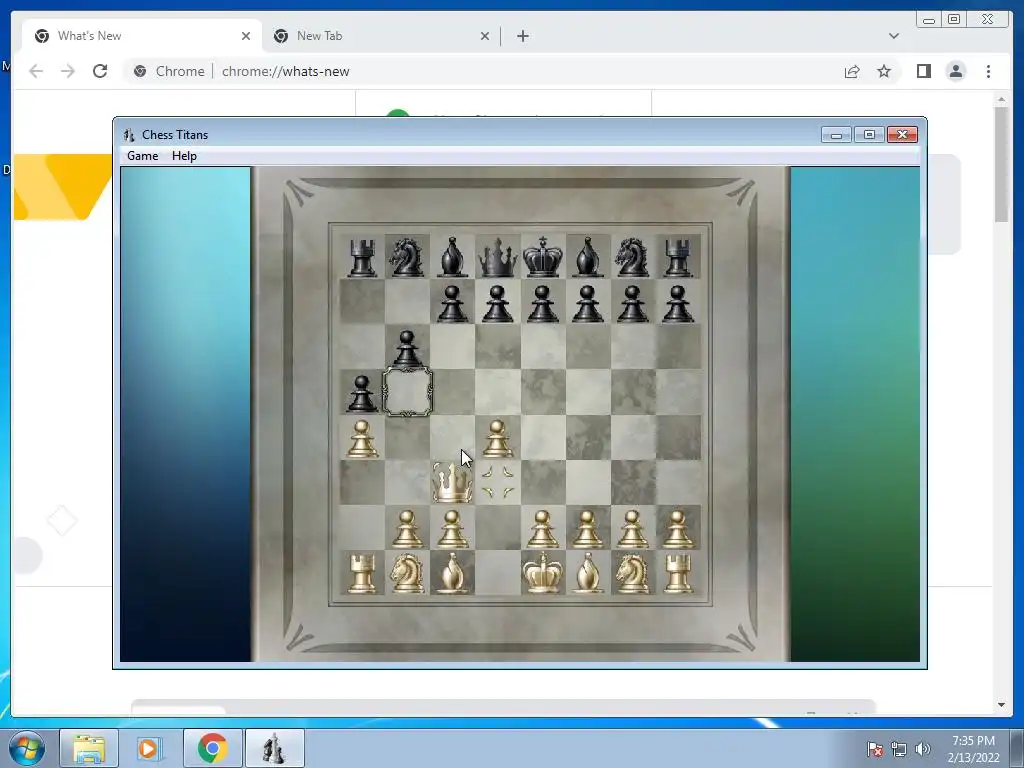The width and height of the screenshot is (1024, 768).
Task: Select the white knight on g1
Action: coord(632,573)
